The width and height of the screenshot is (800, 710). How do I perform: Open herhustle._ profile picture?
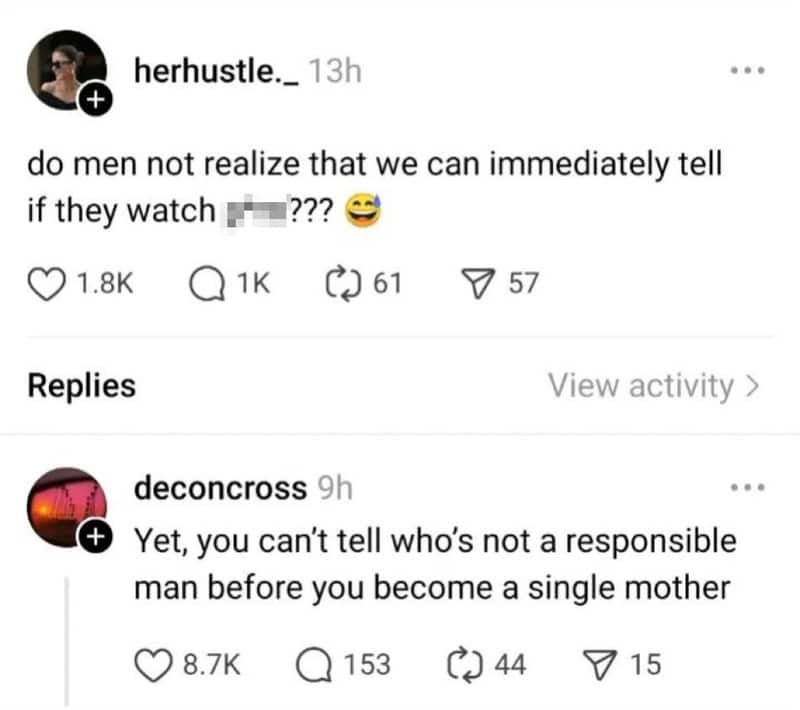[x=66, y=70]
